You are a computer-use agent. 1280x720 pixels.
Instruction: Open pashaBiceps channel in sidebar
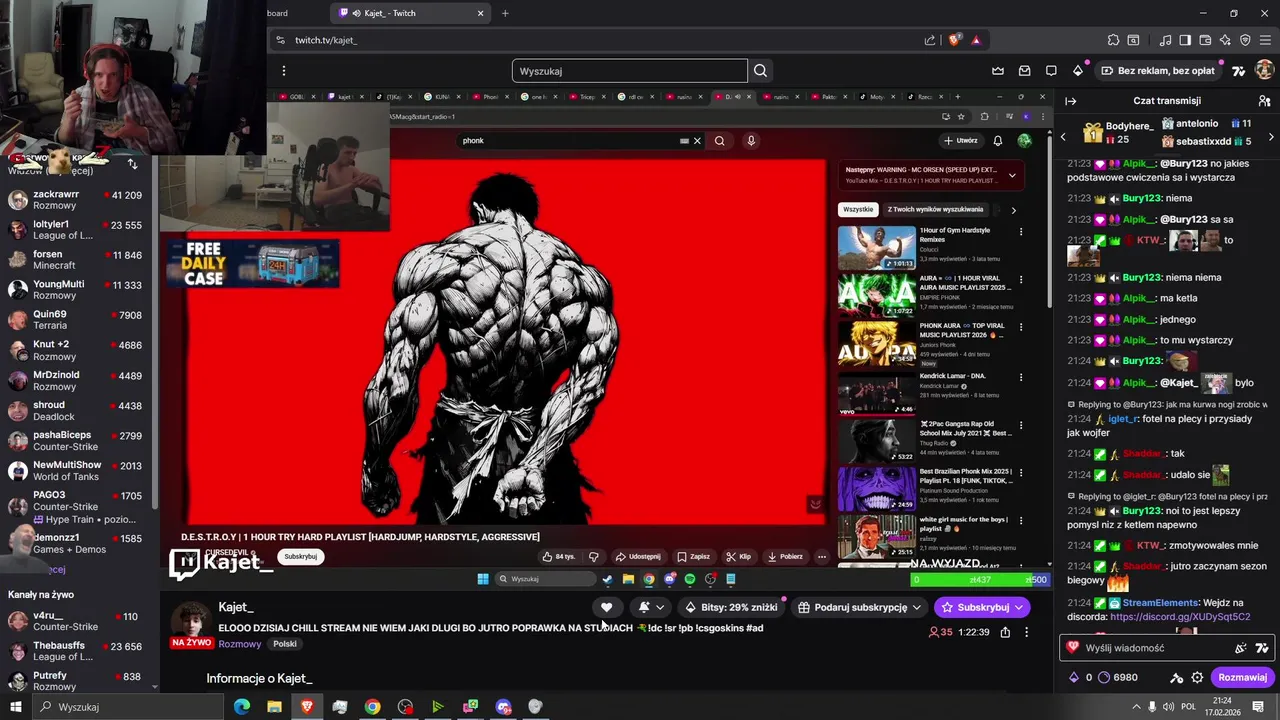pos(78,441)
